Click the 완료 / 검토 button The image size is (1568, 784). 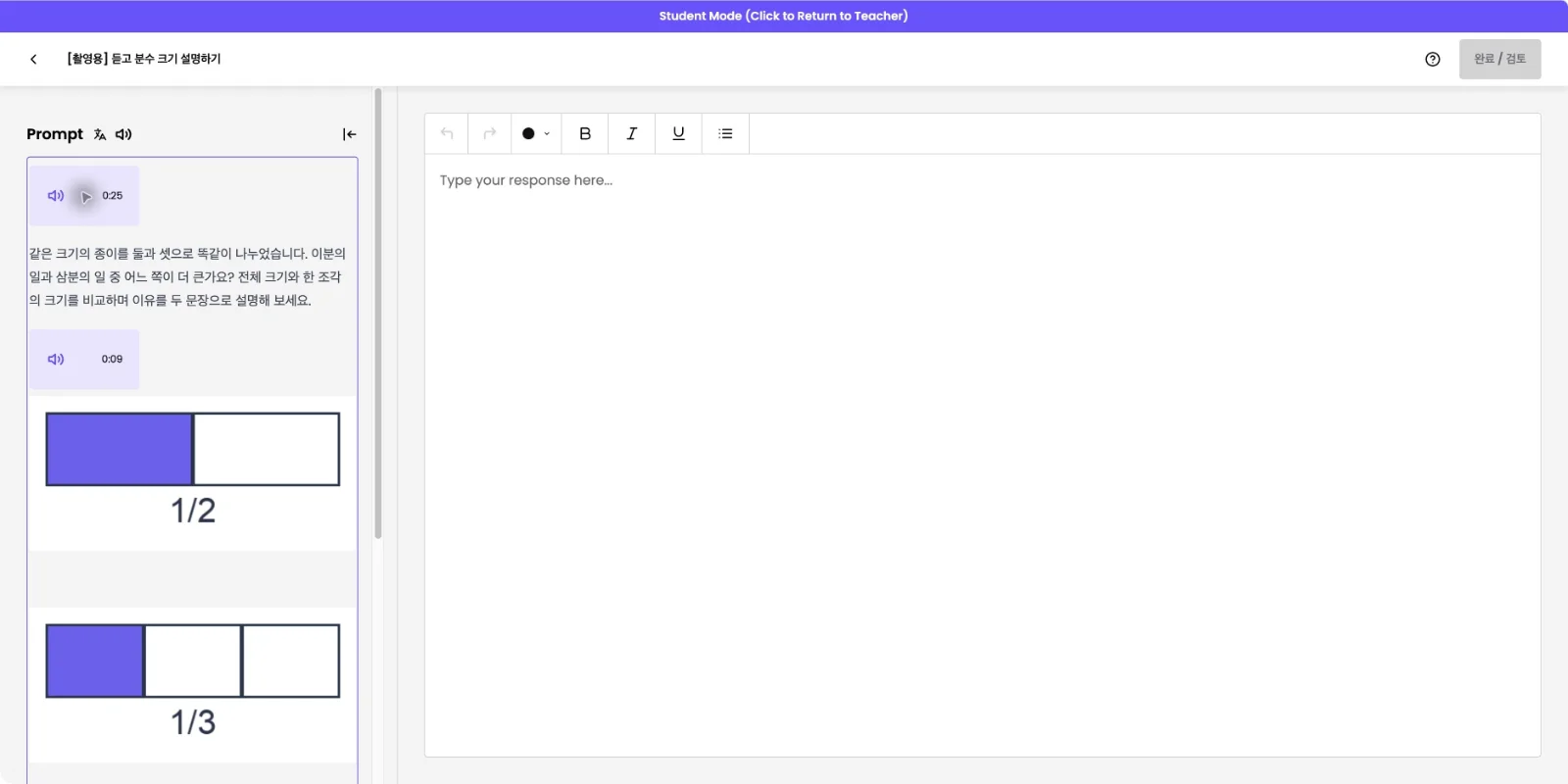[1499, 59]
